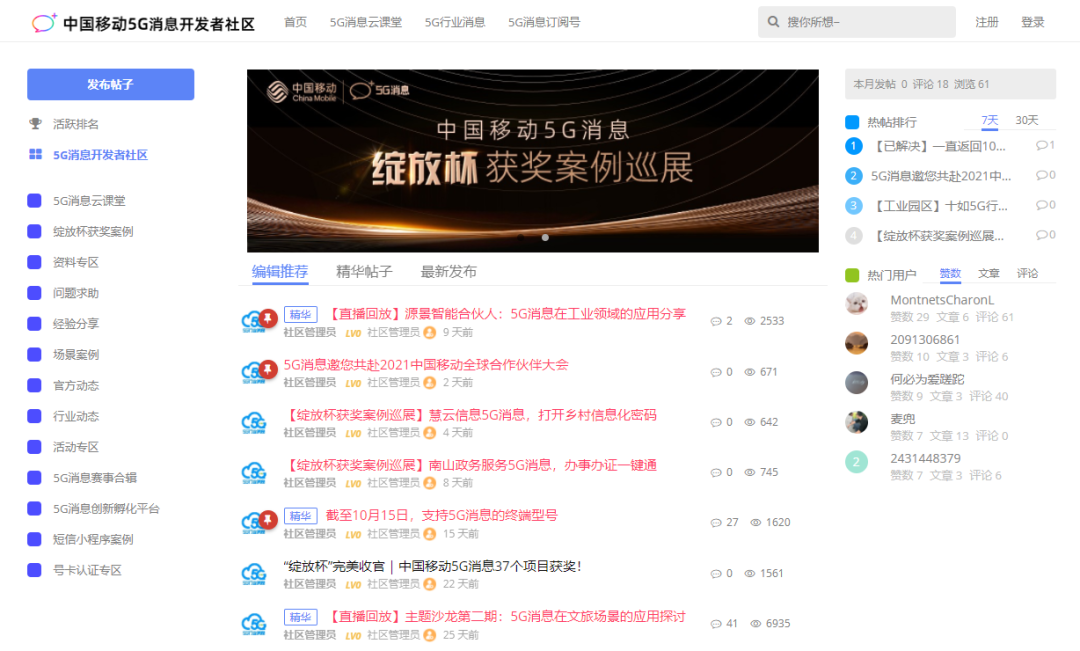
Task: Open 5G消息订阅号 in top navigation
Action: point(544,22)
